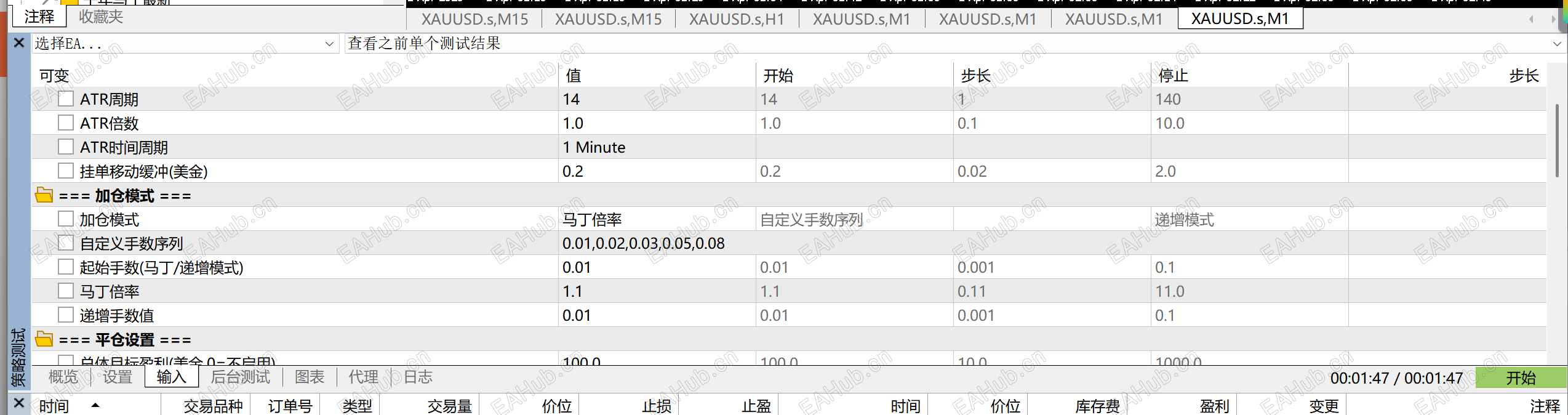The image size is (1568, 415).
Task: Switch to the 收藏夹 tab
Action: [x=101, y=16]
